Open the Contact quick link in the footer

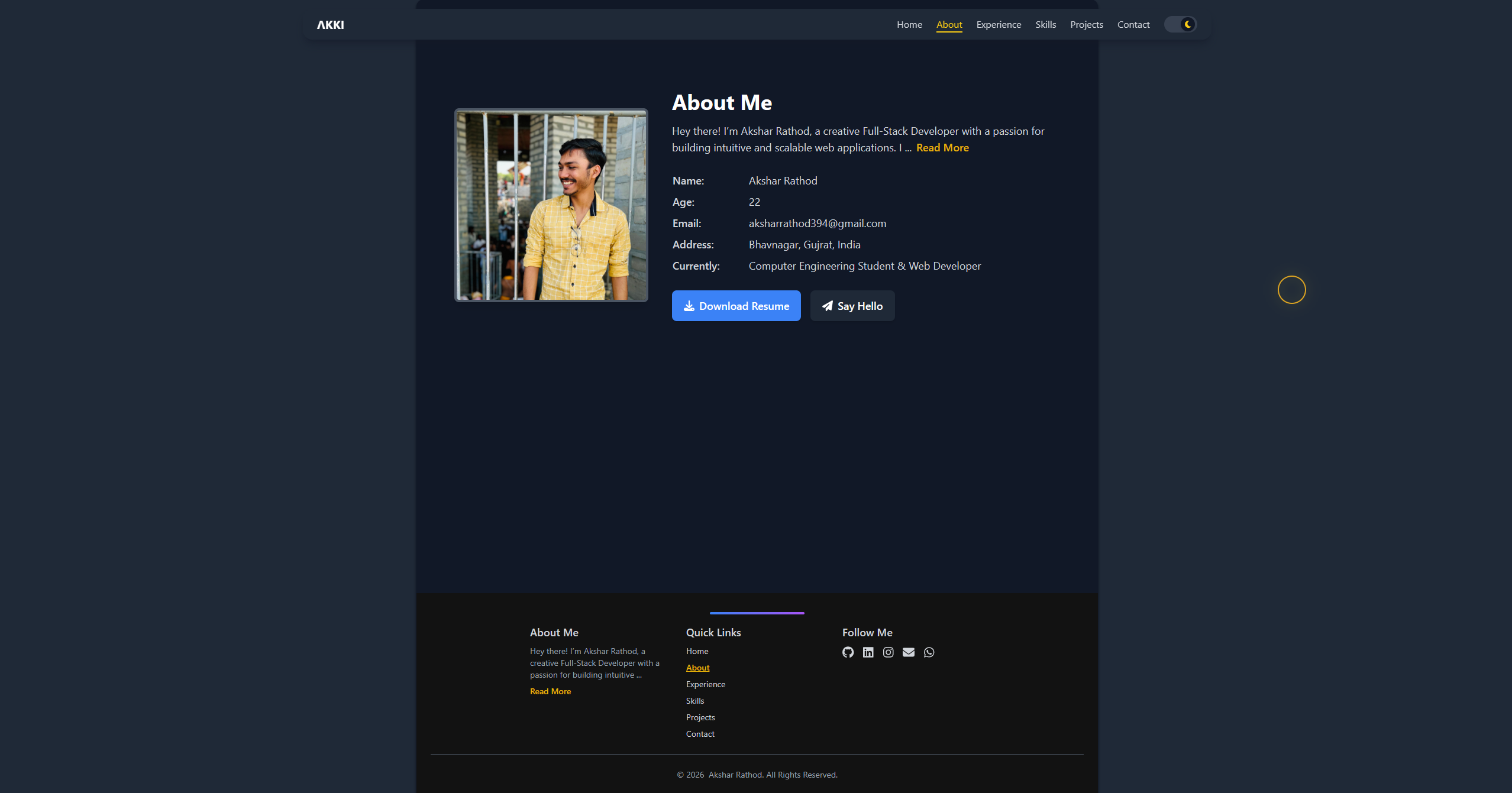(700, 734)
